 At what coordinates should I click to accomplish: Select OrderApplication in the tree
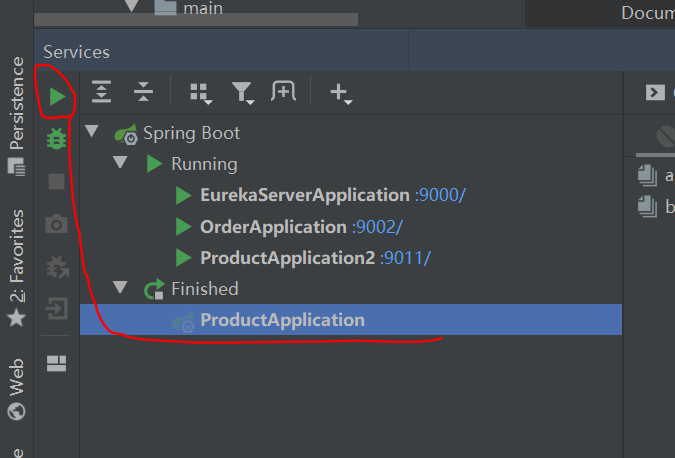coord(273,227)
